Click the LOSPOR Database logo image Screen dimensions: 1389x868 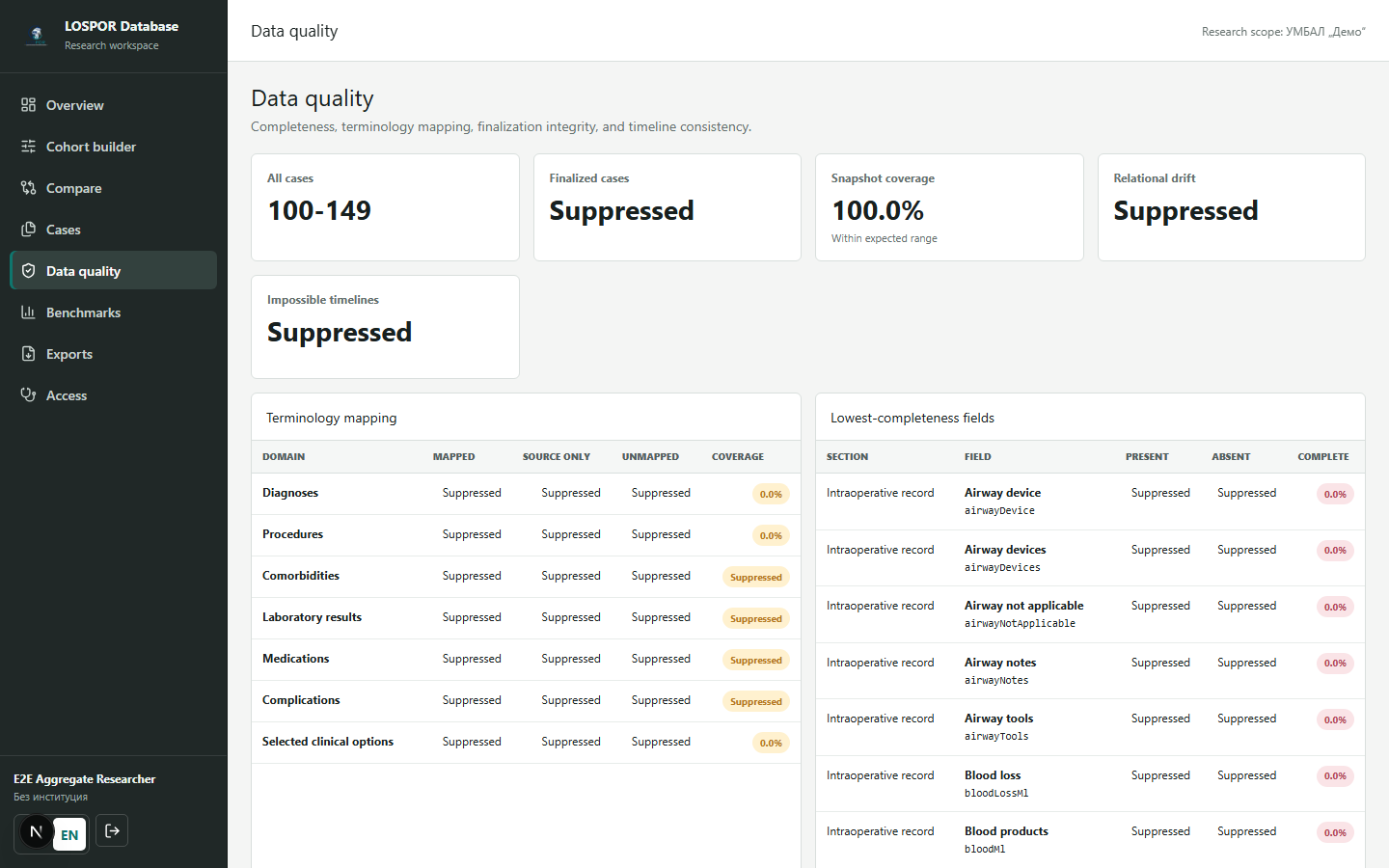[37, 36]
